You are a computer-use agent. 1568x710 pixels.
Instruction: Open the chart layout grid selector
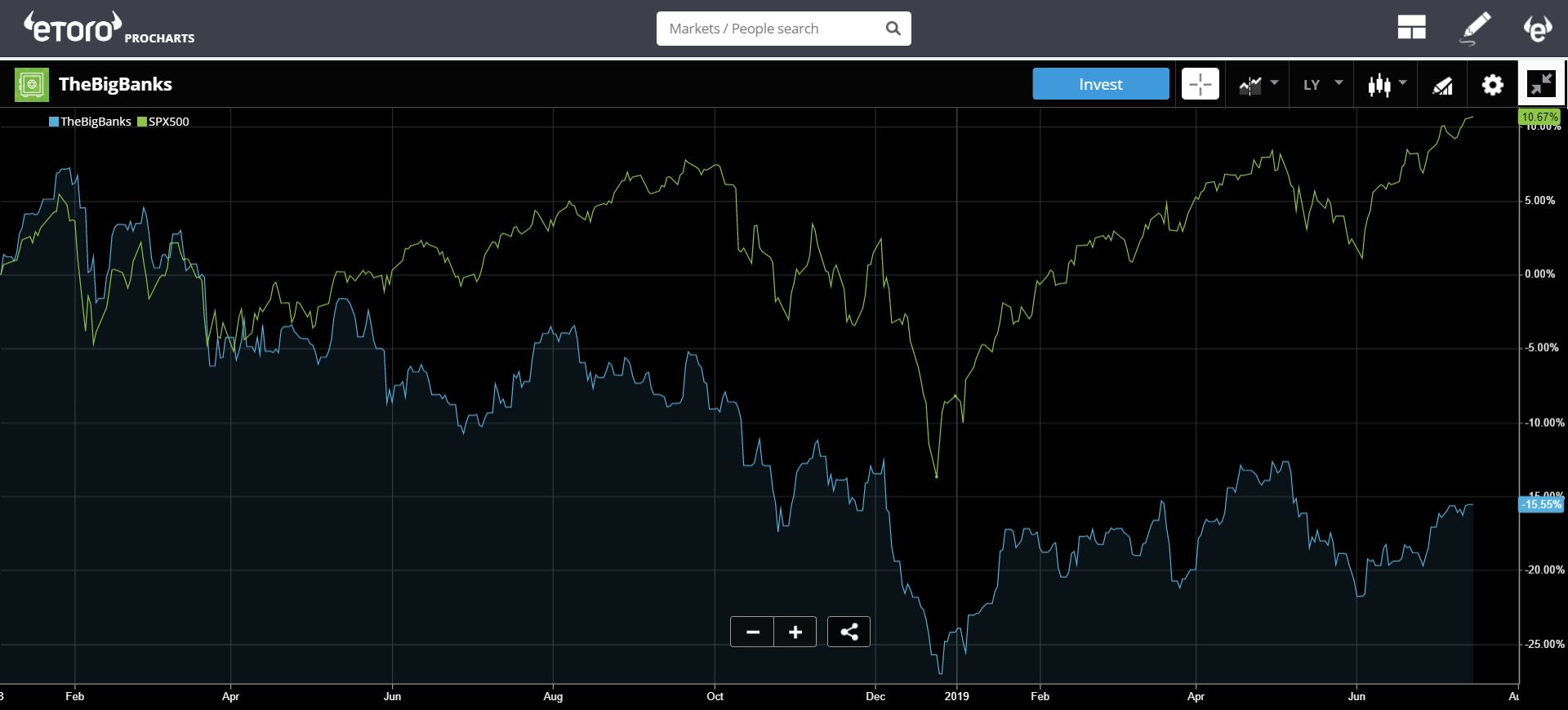click(x=1411, y=28)
